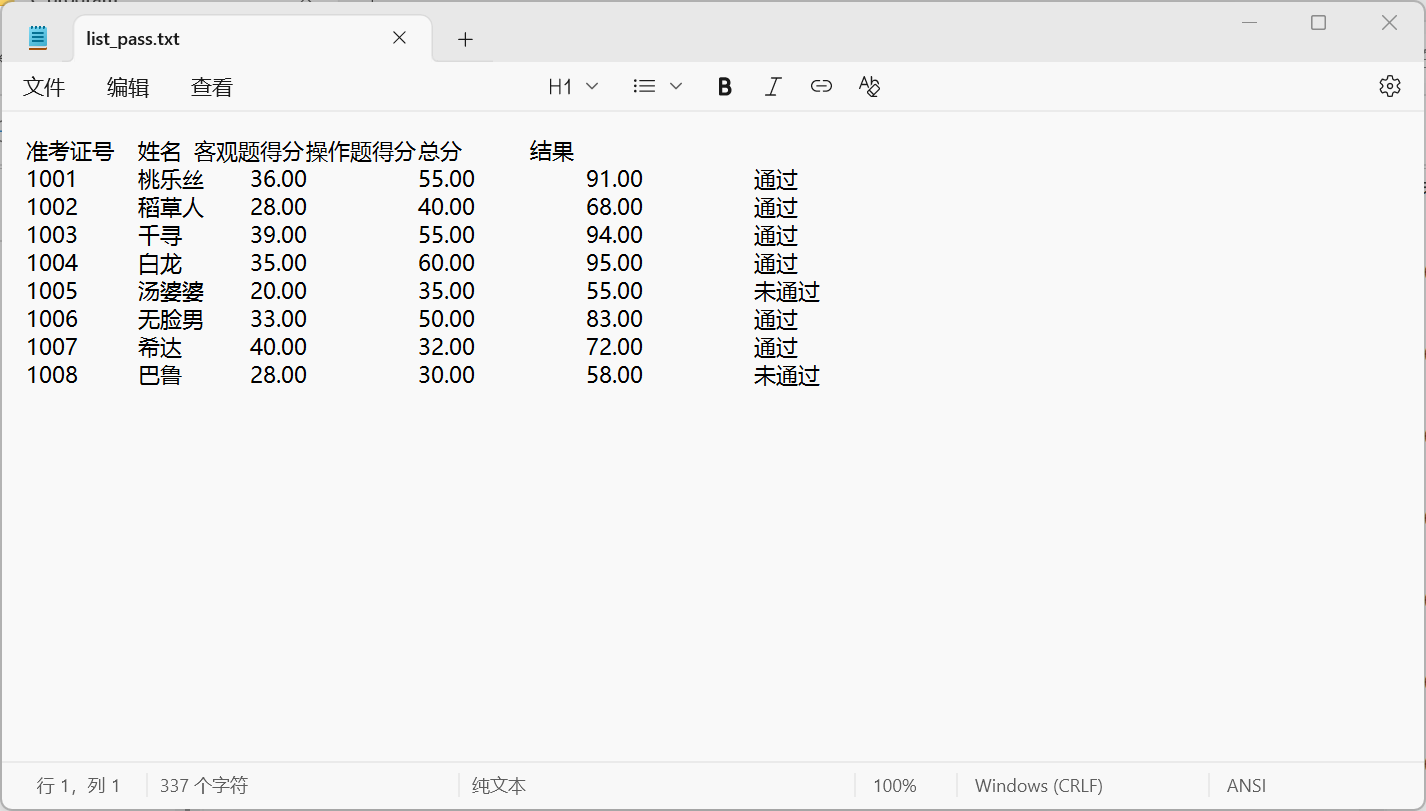Open Notepad settings with the gear icon
Image resolution: width=1426 pixels, height=811 pixels.
pos(1389,86)
